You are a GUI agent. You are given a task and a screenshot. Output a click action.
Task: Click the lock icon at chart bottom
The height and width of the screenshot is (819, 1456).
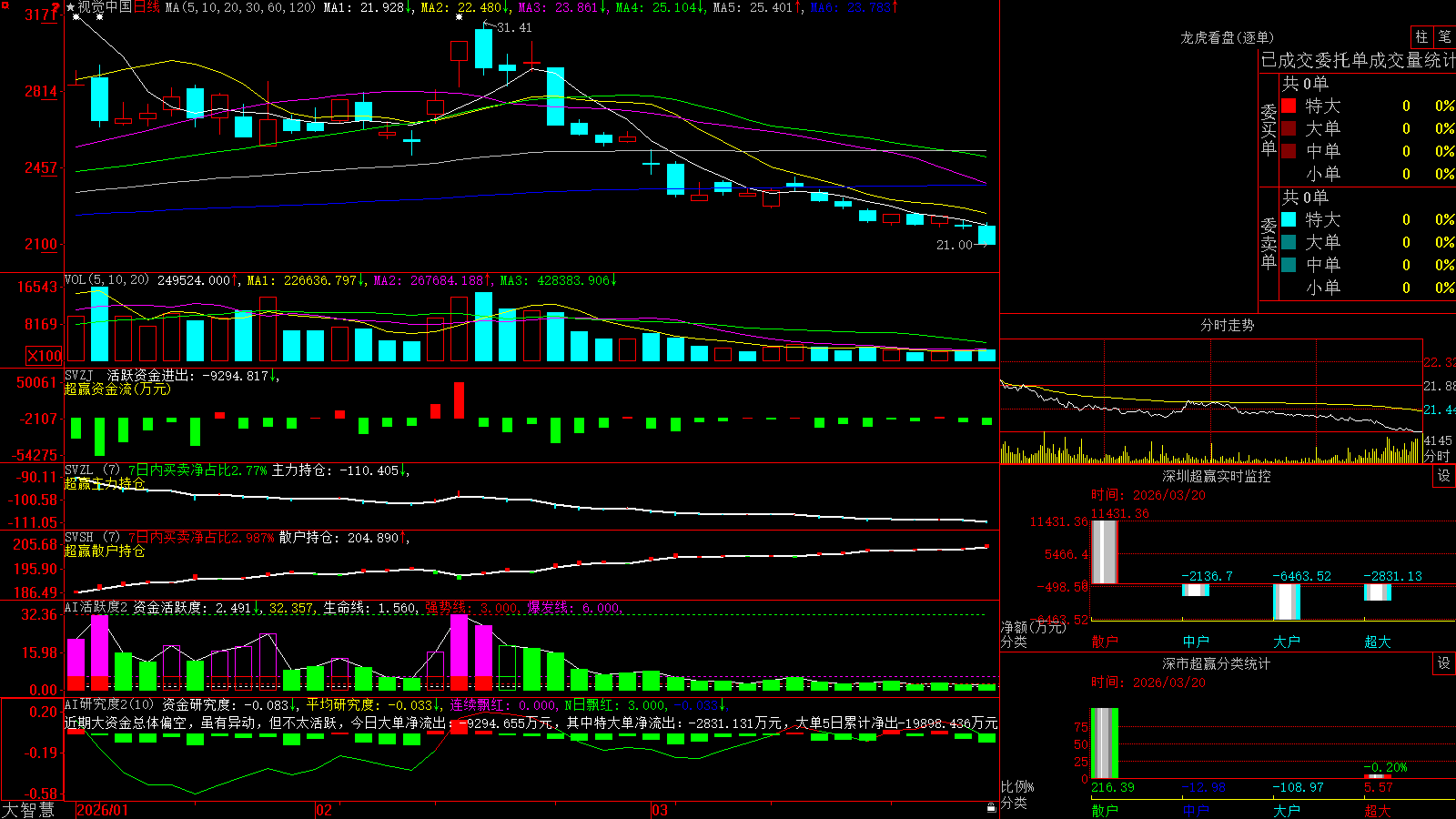tap(991, 808)
